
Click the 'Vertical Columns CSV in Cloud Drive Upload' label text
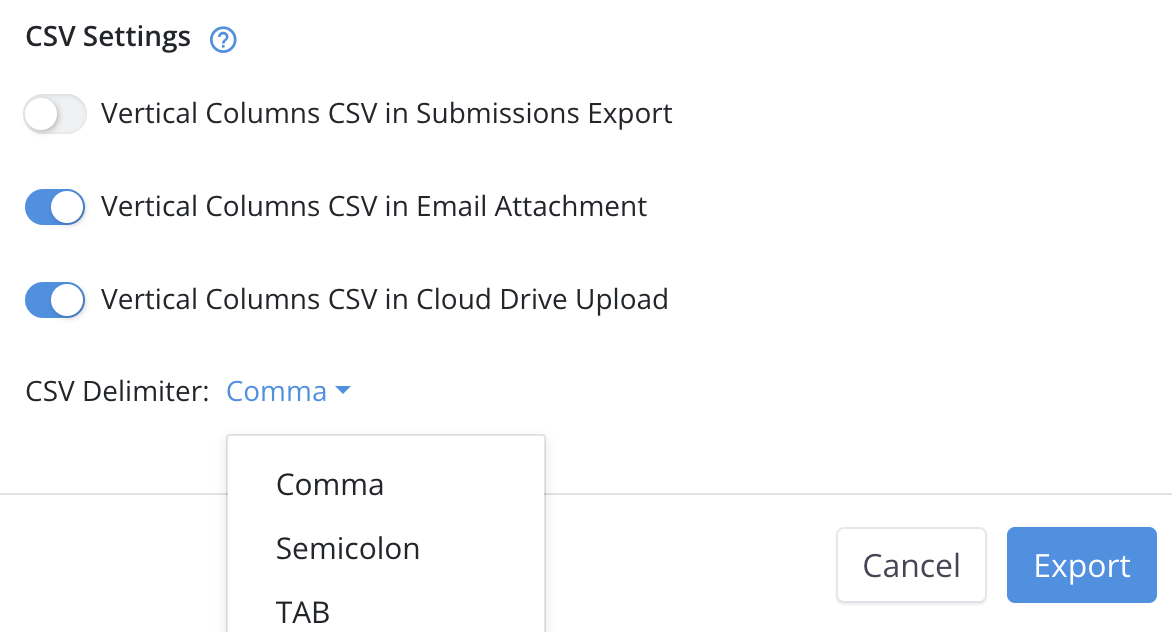385,299
